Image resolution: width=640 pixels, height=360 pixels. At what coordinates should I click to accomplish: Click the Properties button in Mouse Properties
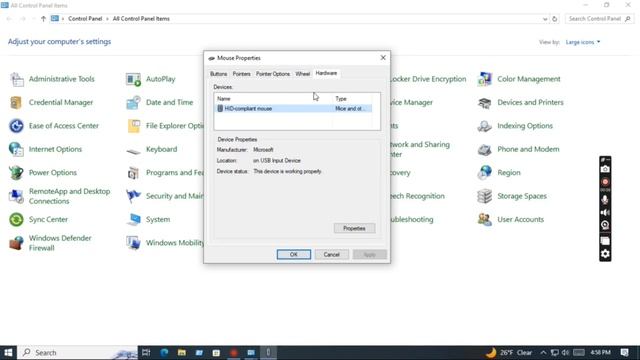354,228
